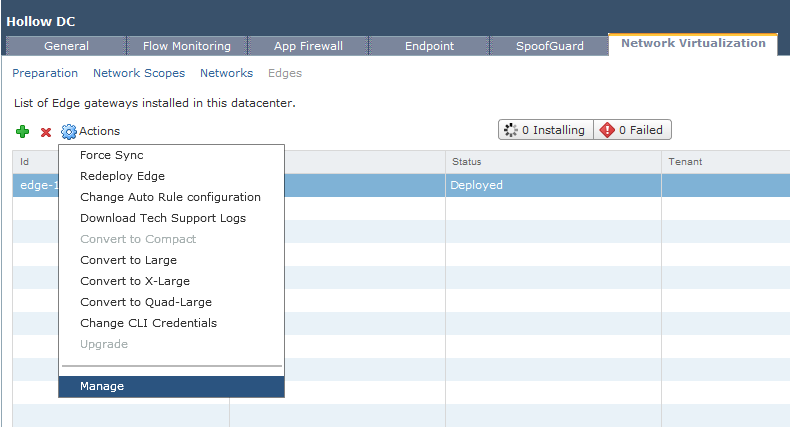790x427 pixels.
Task: Select Convert to X-Large option
Action: point(135,281)
